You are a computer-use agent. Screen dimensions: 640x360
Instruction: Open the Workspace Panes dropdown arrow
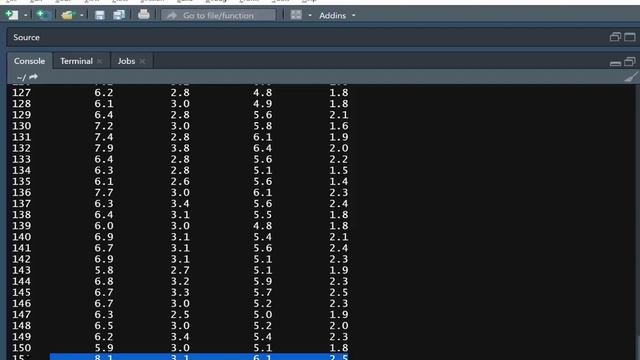click(310, 16)
